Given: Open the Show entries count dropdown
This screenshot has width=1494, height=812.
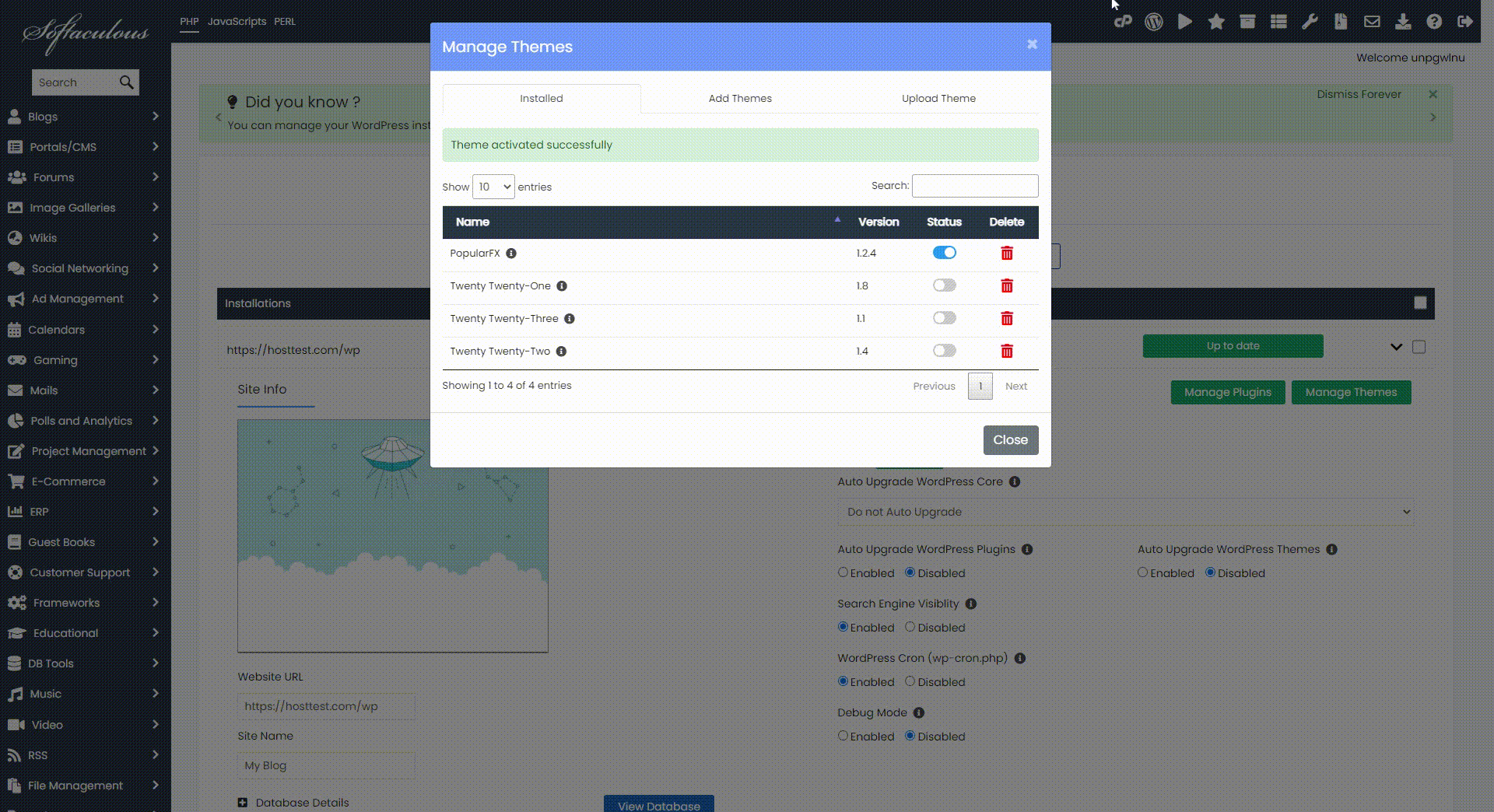Looking at the screenshot, I should pyautogui.click(x=493, y=187).
